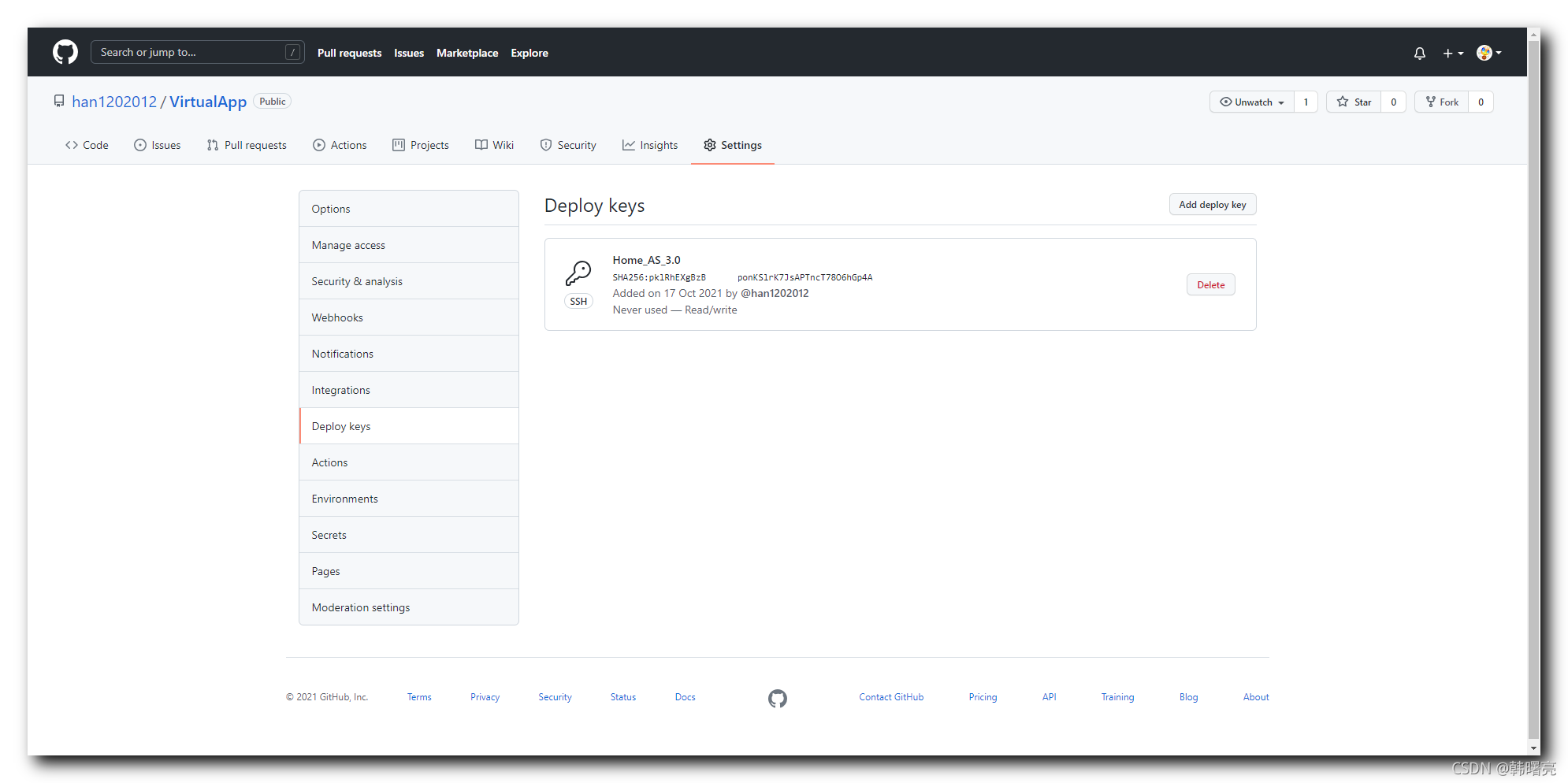The width and height of the screenshot is (1568, 783).
Task: Open notifications via the bell icon
Action: 1419,53
